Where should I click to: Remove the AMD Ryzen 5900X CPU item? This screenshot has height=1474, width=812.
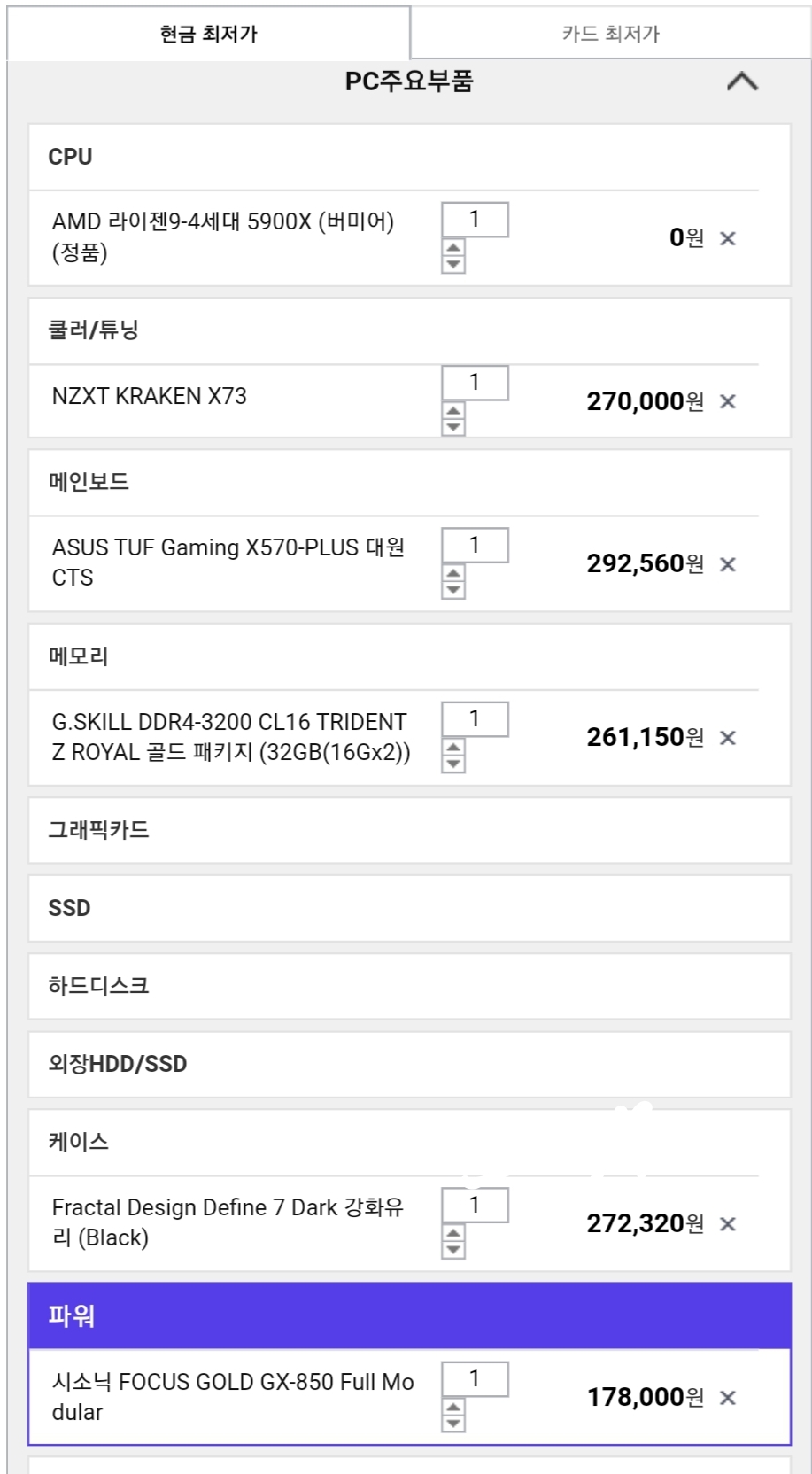(728, 238)
